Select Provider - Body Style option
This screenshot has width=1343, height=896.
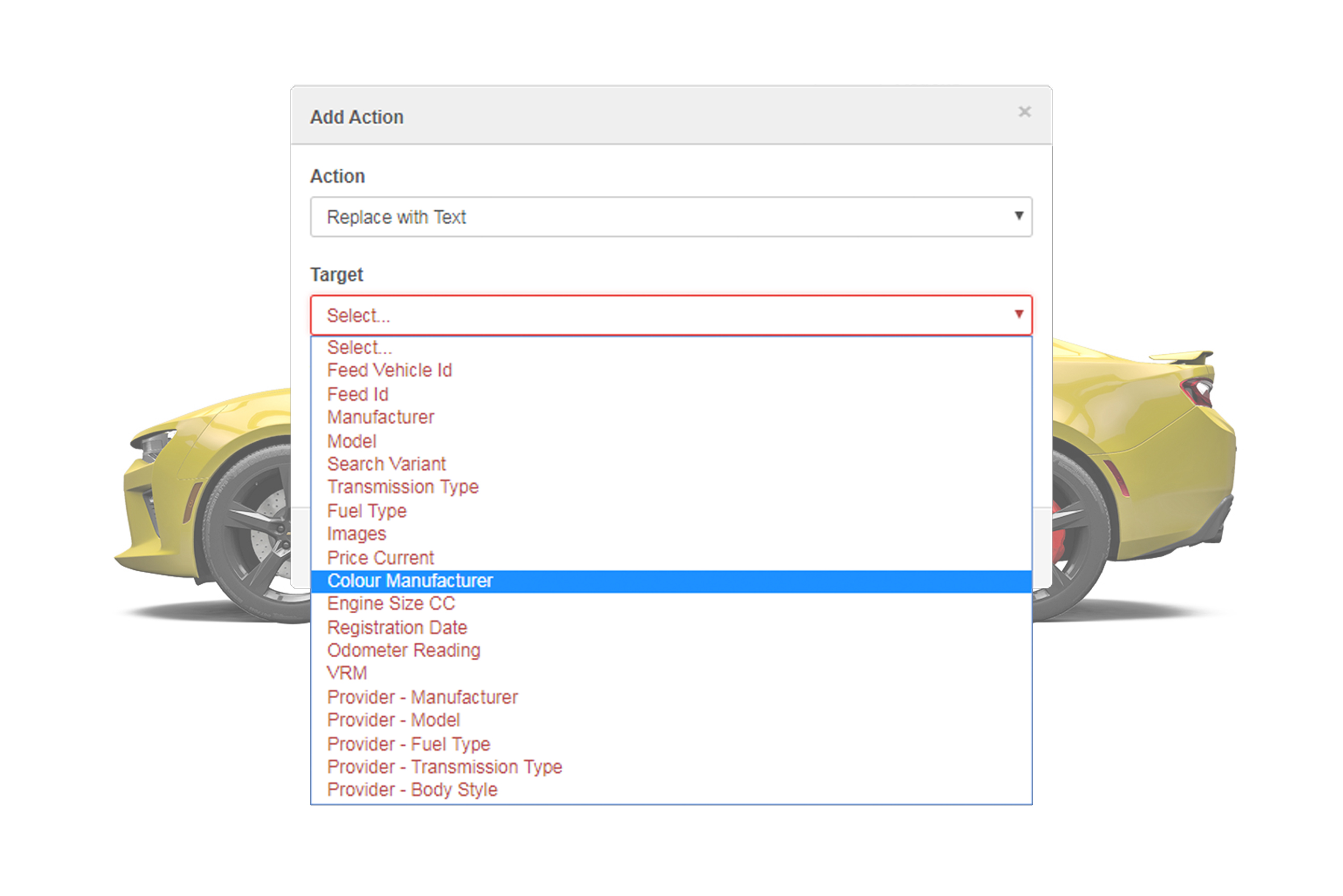[671, 790]
